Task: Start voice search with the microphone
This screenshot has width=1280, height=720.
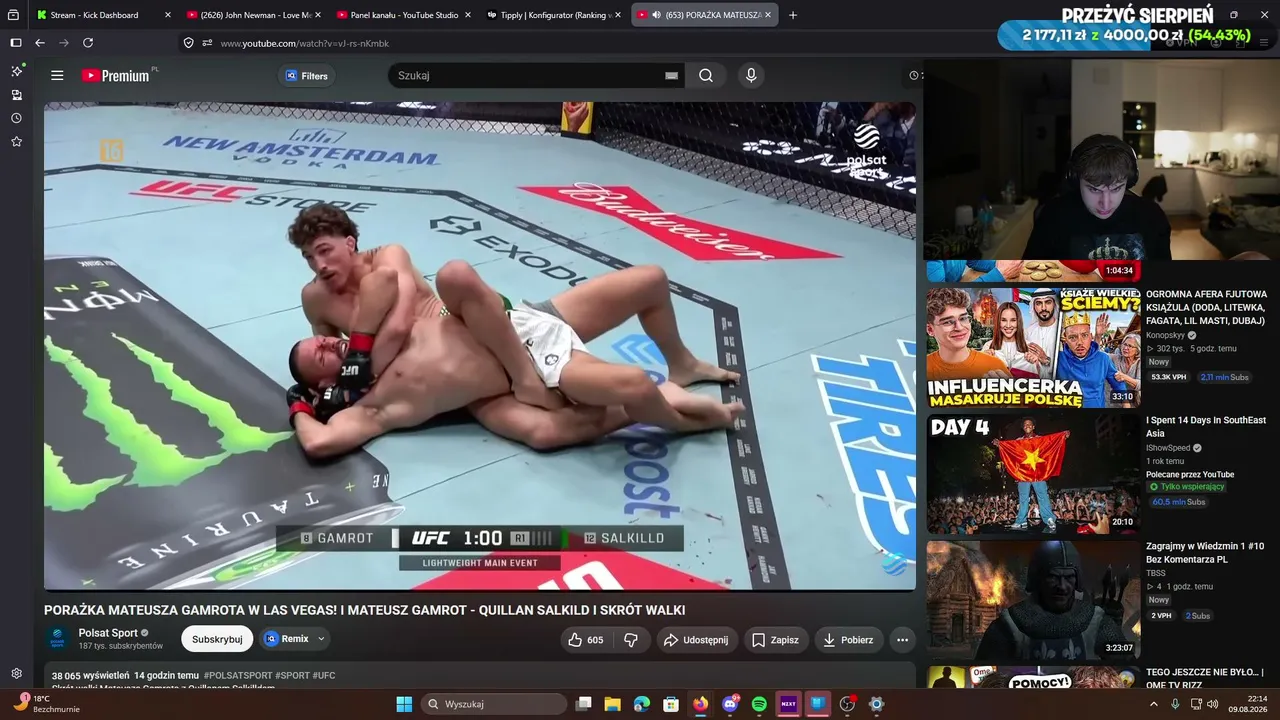Action: click(751, 76)
